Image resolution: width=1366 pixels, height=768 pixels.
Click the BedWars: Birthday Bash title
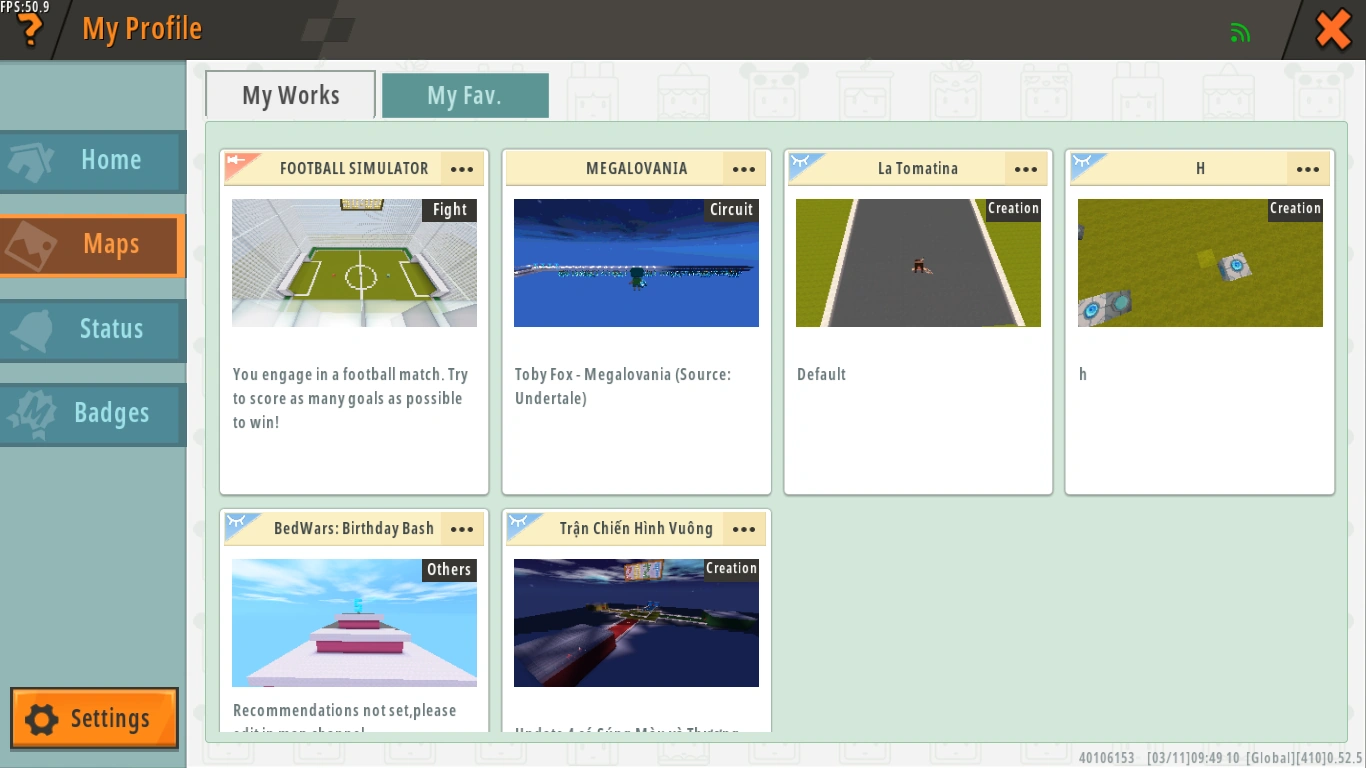click(x=354, y=529)
